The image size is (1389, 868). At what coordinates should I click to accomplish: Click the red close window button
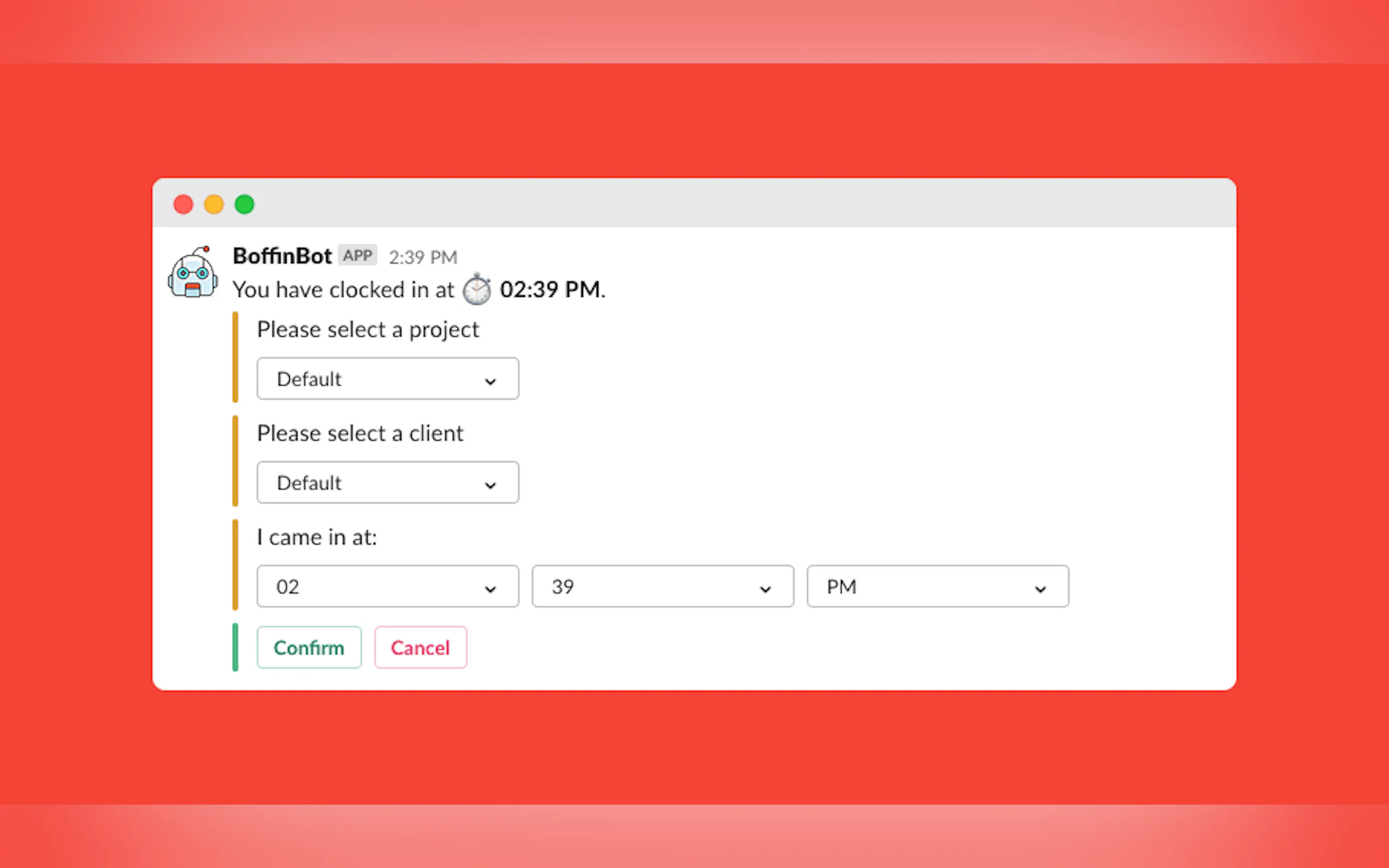(x=183, y=204)
